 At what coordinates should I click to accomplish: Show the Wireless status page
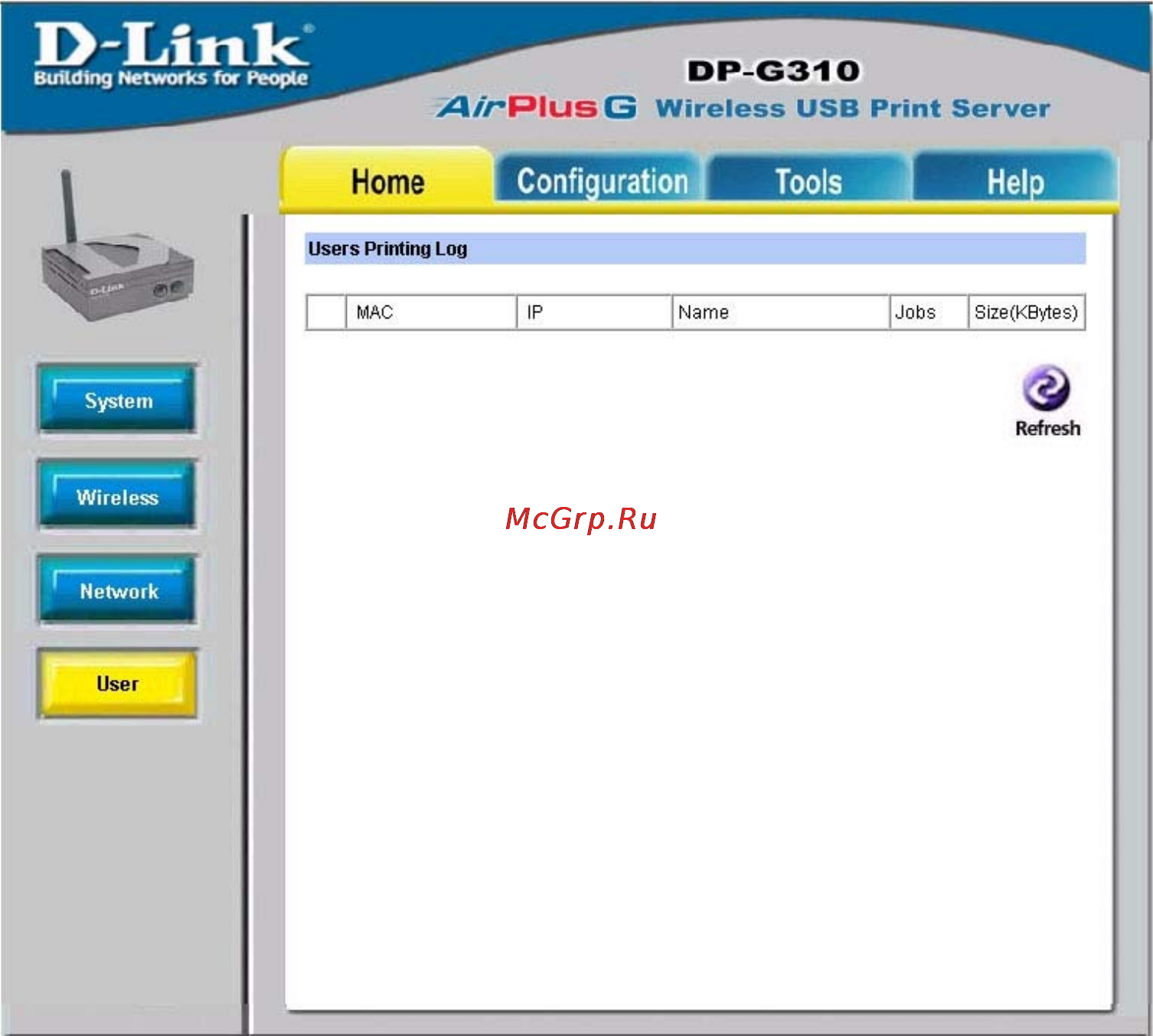point(118,495)
